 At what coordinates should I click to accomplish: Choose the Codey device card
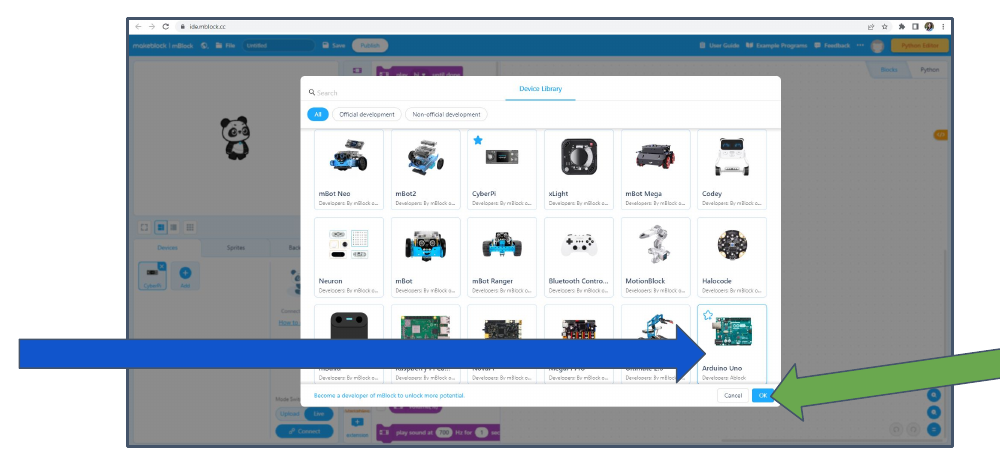tap(732, 170)
